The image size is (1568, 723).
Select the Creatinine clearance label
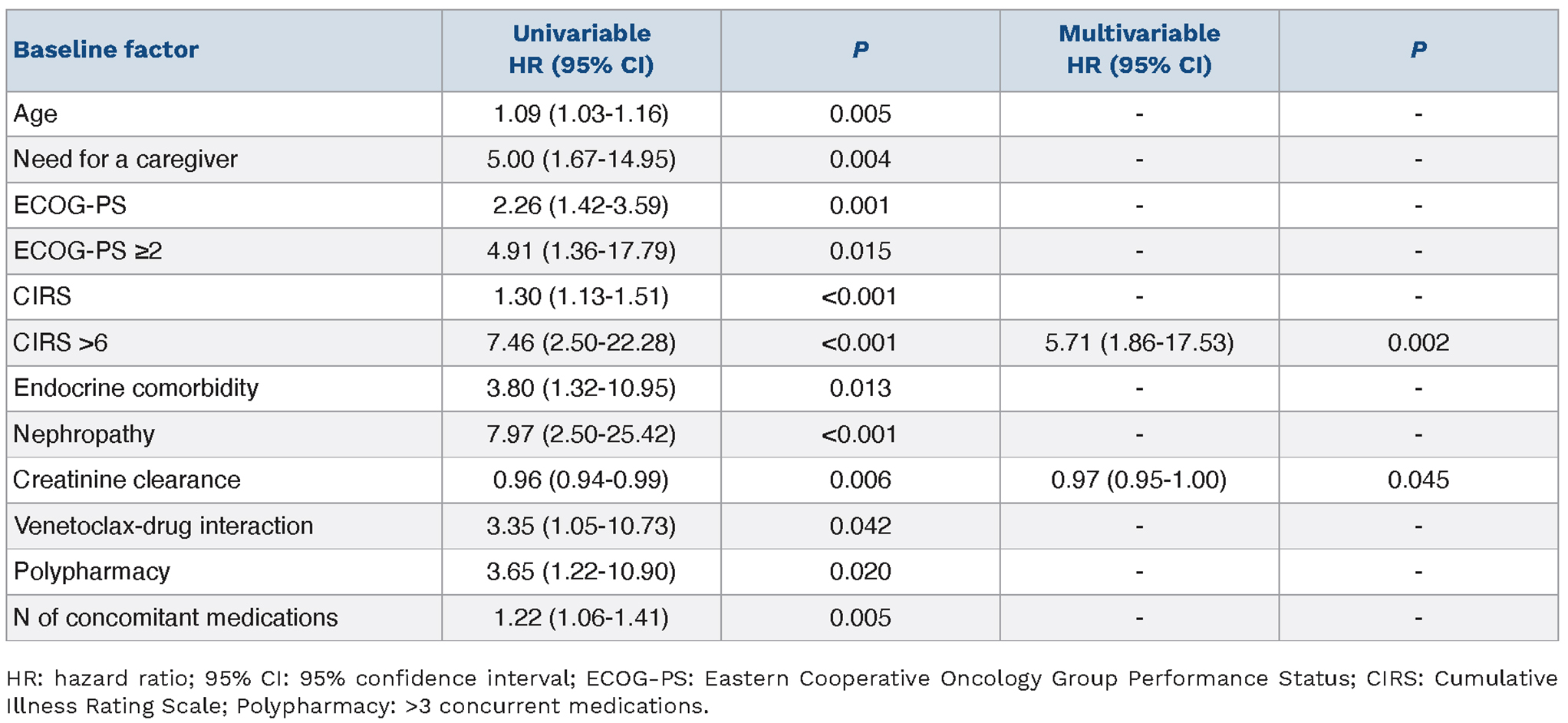pos(127,480)
